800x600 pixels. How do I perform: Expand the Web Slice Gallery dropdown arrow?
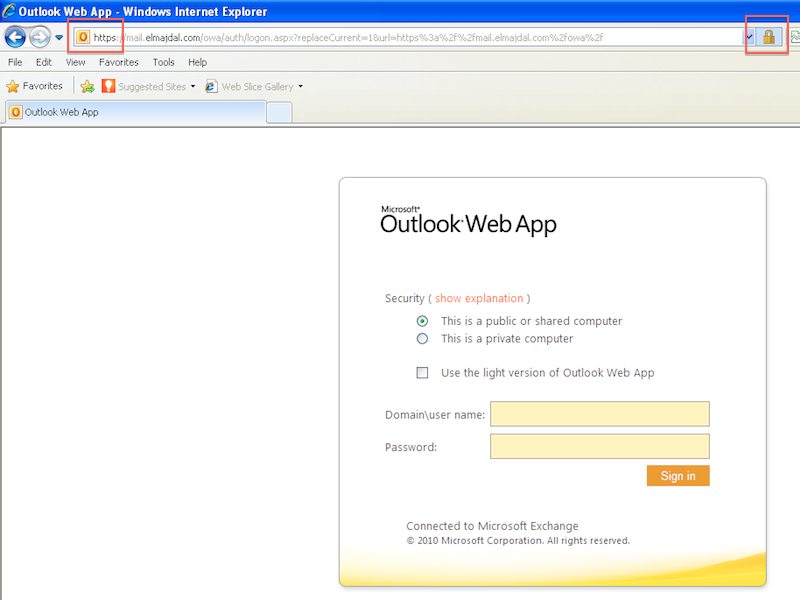click(300, 87)
